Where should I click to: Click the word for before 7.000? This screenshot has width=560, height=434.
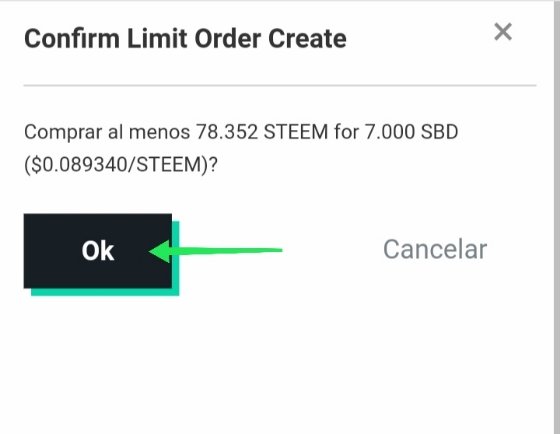[x=346, y=132]
